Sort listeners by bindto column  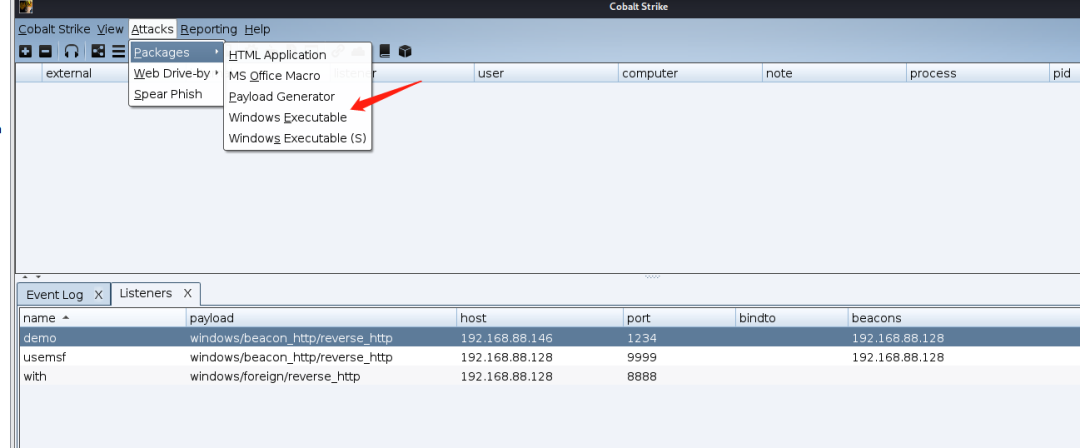[792, 318]
